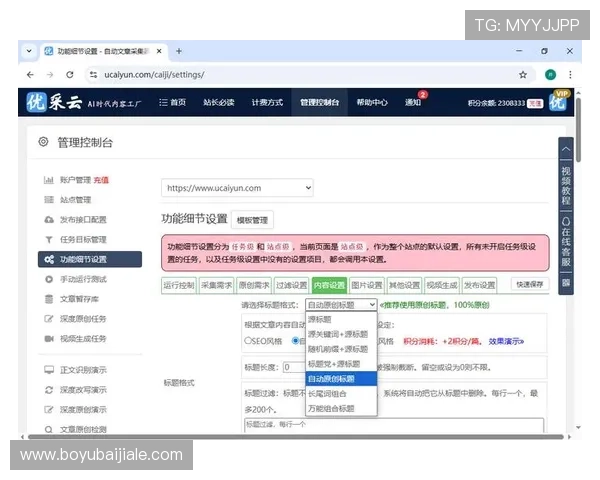Click the red 充值 button beside 积分余额
Screen dimensions: 600x480
tap(535, 103)
